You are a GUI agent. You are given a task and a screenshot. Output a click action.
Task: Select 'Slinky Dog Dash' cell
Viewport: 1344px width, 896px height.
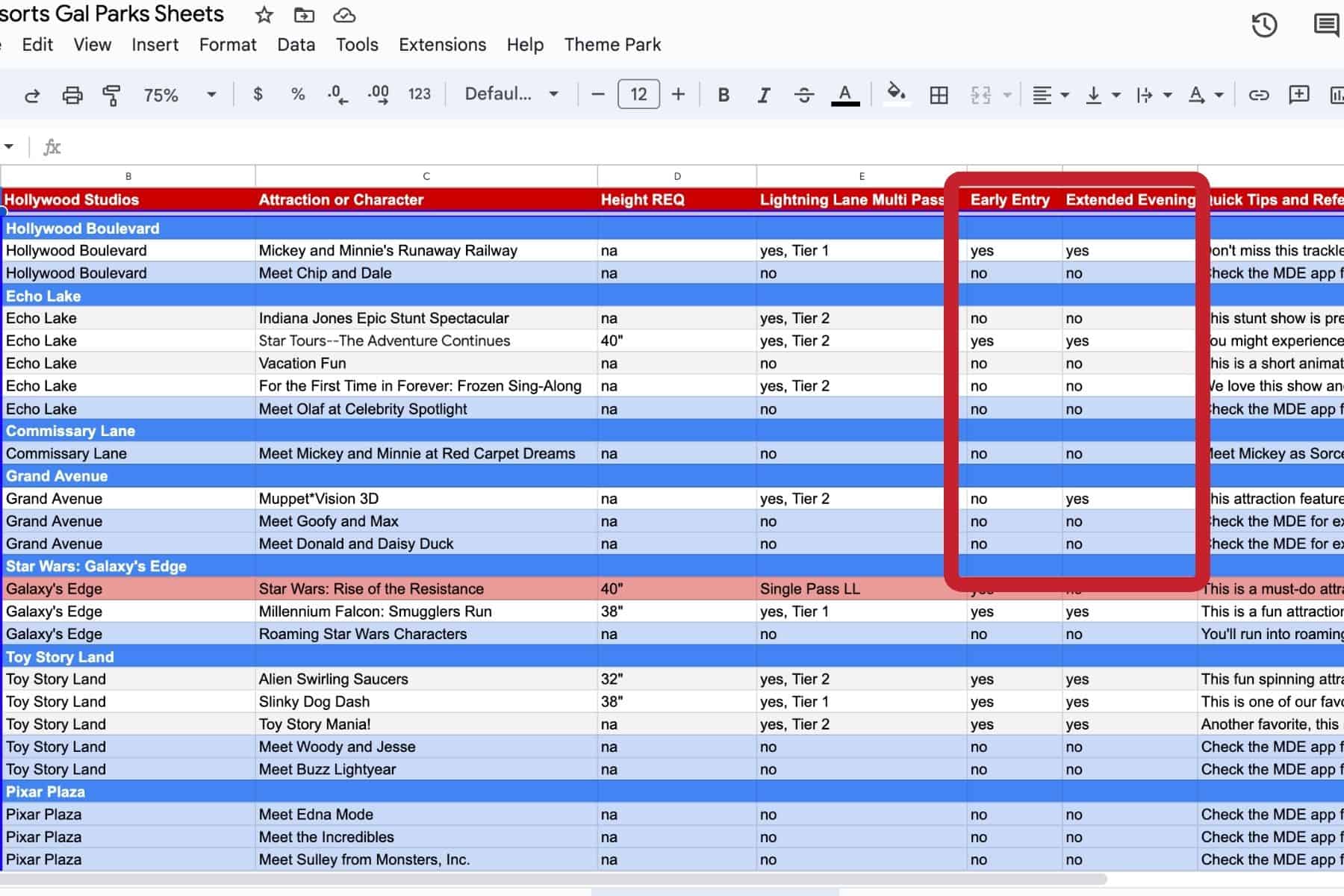pos(426,701)
